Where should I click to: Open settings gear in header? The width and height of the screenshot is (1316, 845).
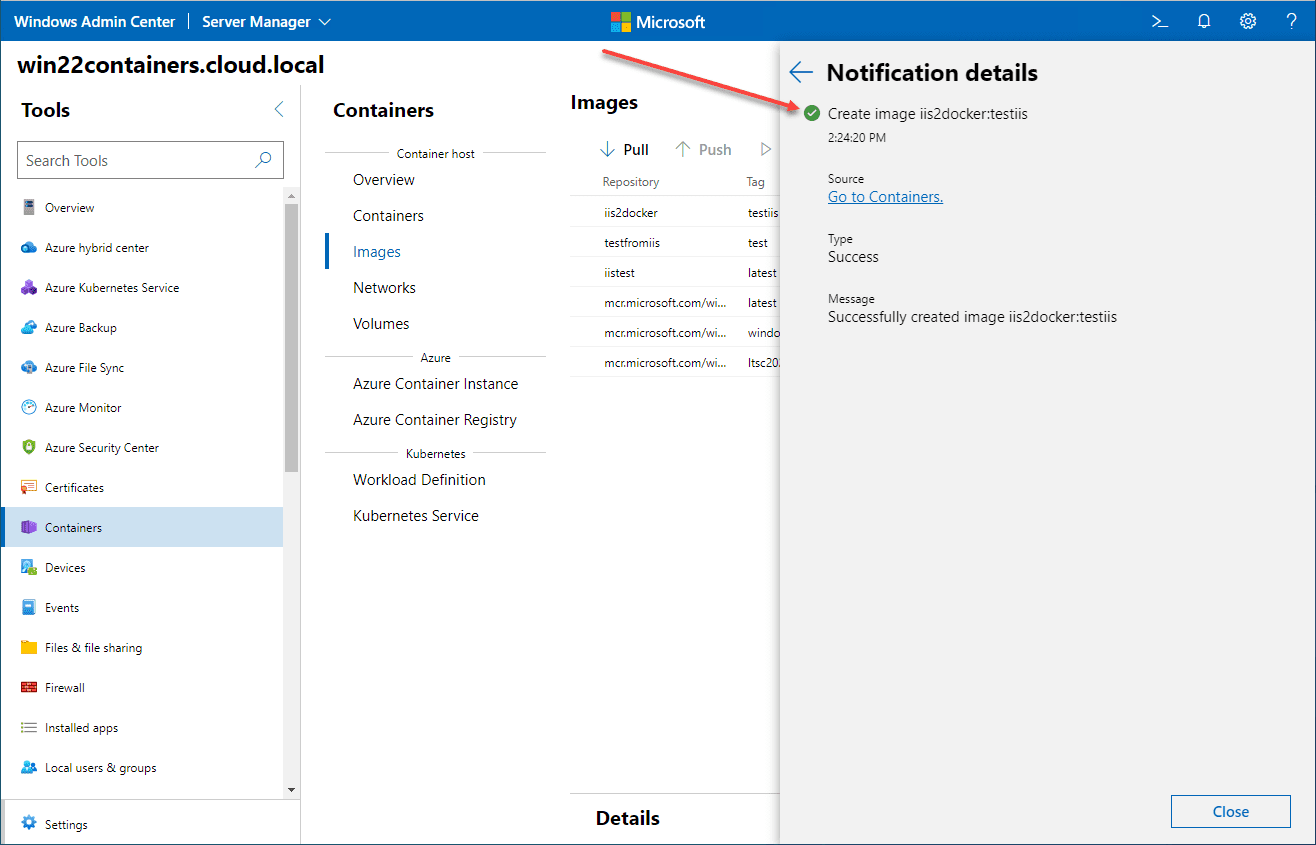tap(1248, 21)
